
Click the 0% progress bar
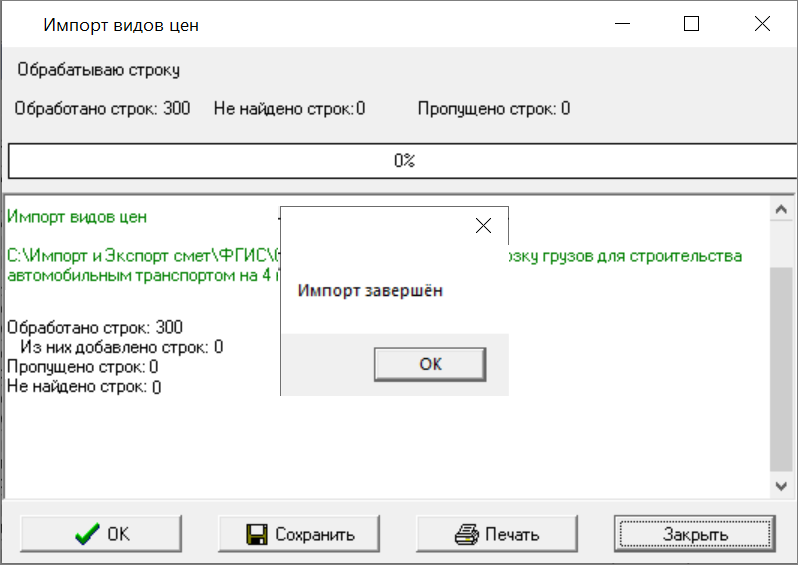pos(403,161)
